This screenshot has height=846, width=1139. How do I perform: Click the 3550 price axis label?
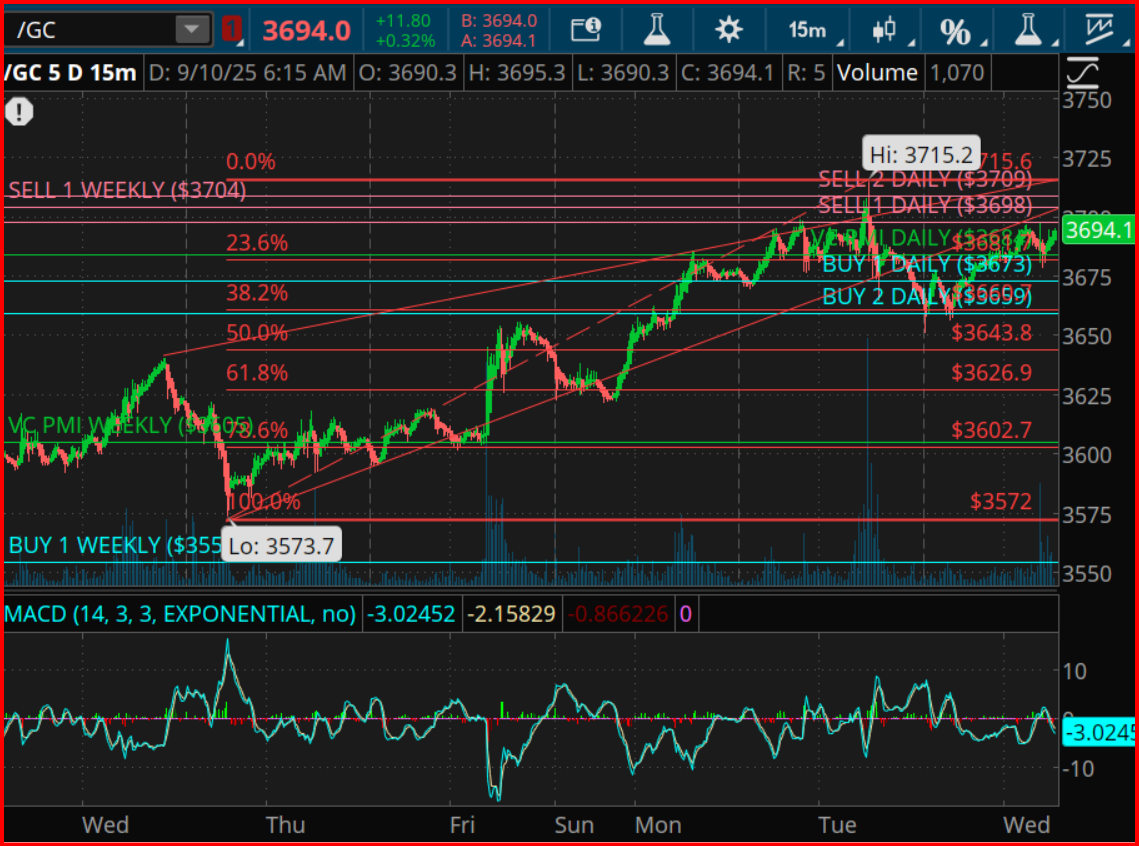1087,574
